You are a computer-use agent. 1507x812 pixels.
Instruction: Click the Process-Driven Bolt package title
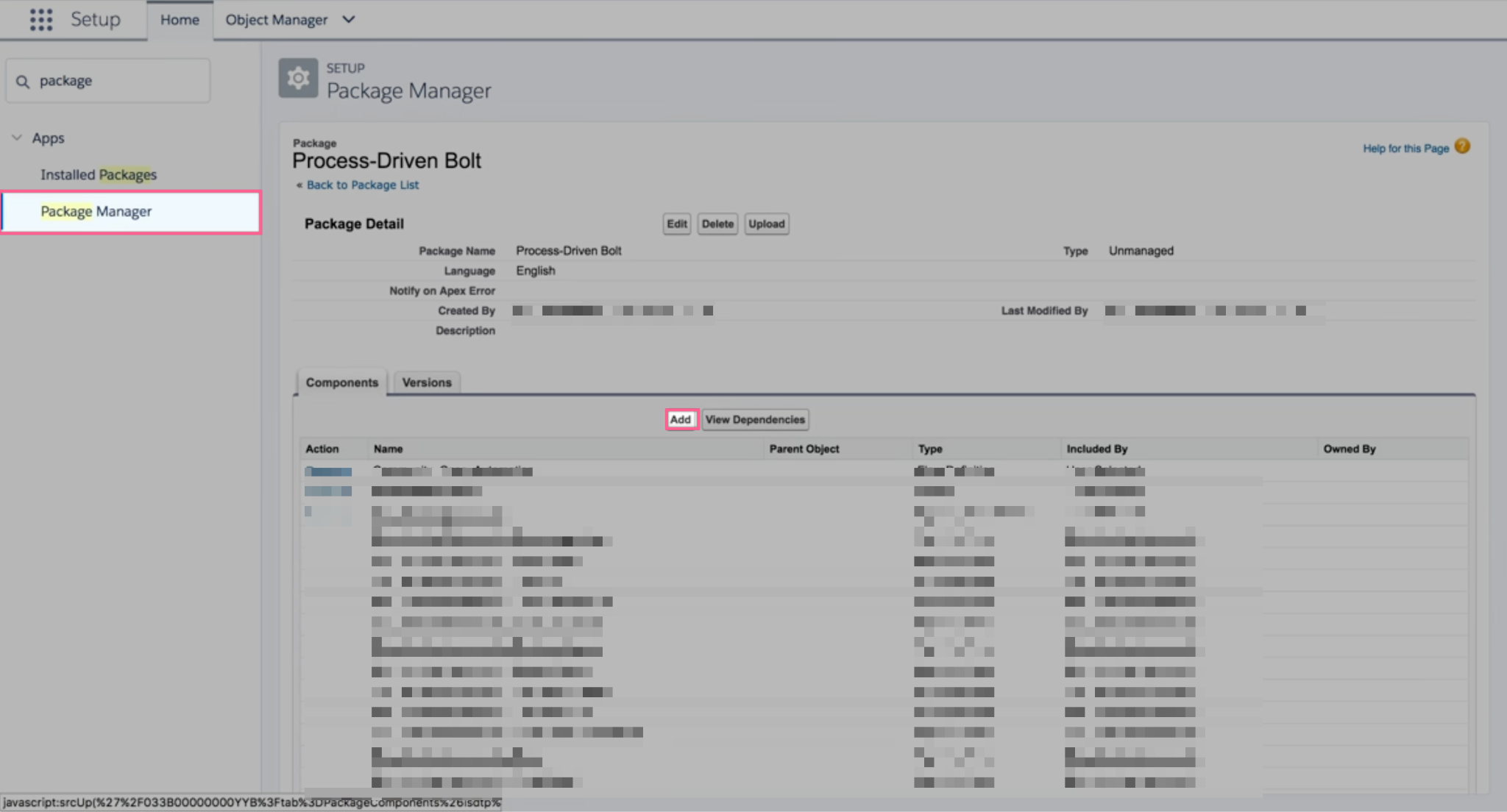(x=386, y=160)
